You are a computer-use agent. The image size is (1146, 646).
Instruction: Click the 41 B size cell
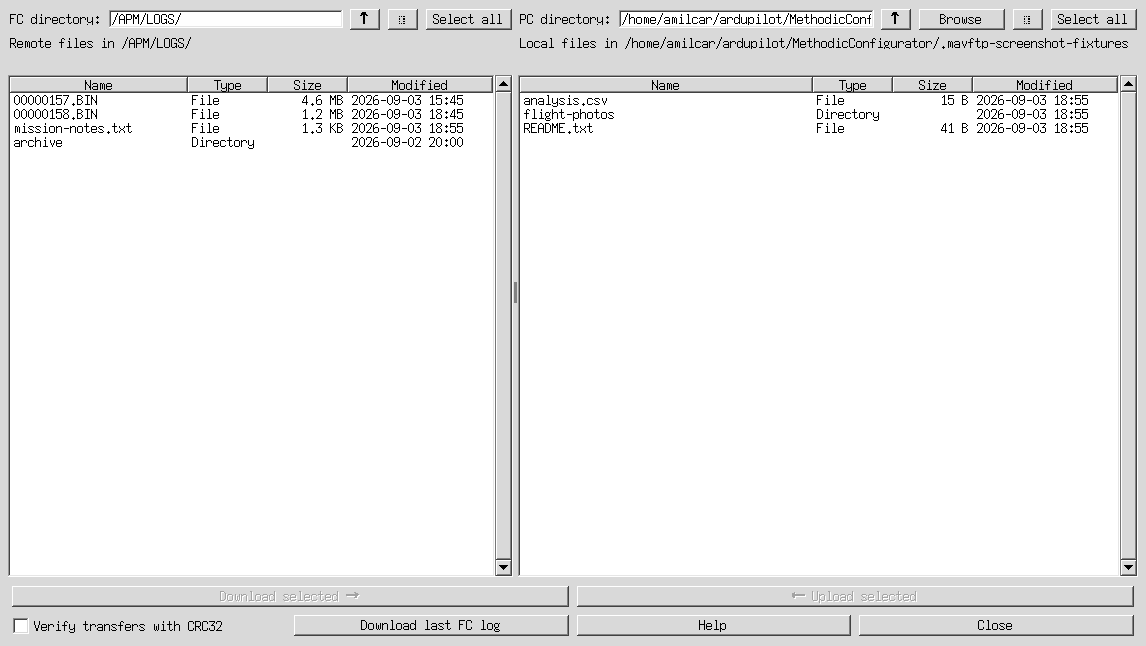coord(955,128)
